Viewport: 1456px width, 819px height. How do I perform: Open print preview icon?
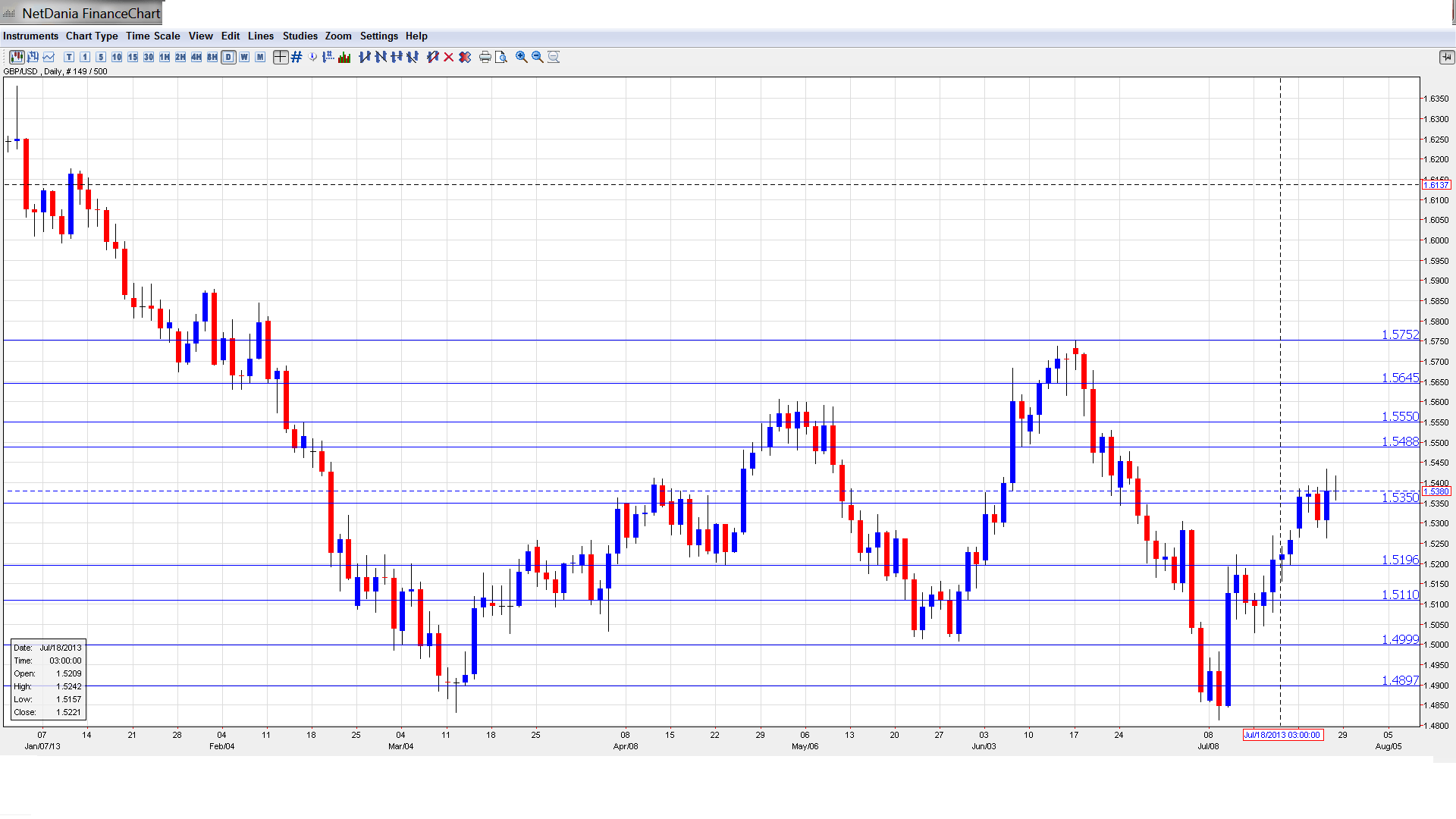tap(500, 57)
